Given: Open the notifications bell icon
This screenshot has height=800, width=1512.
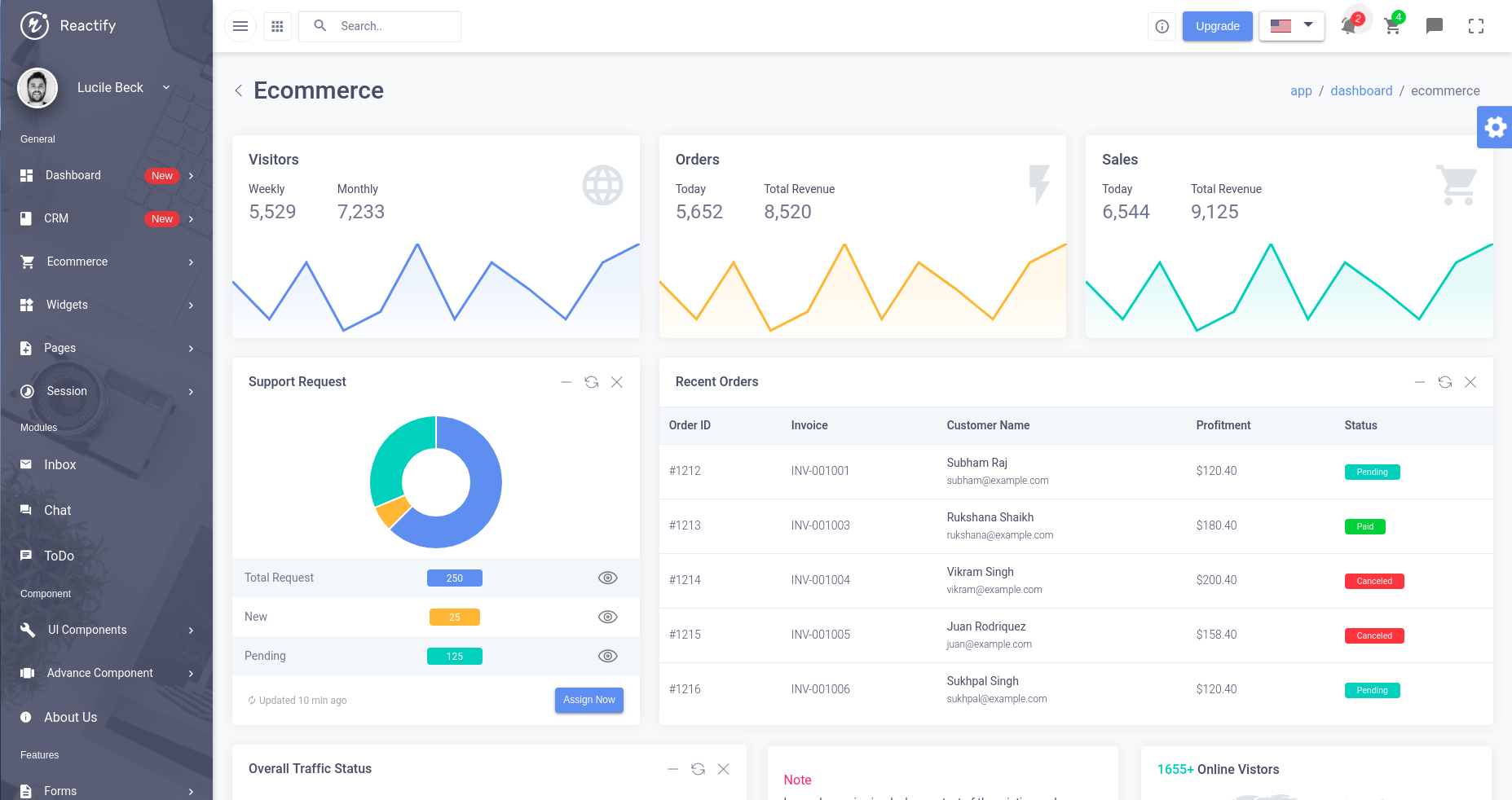Looking at the screenshot, I should coord(1349,26).
